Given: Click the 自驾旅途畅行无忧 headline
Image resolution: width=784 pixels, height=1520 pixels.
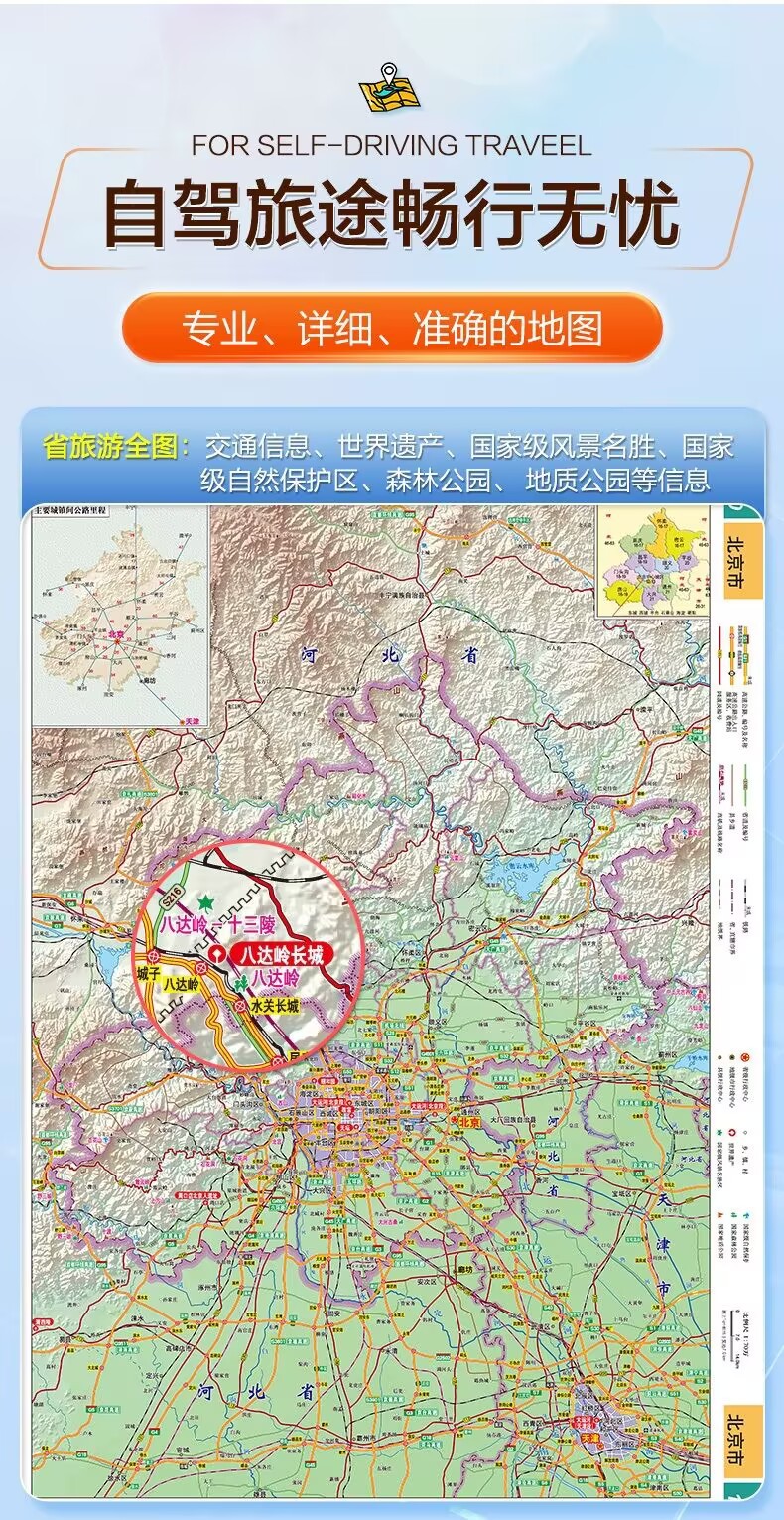Looking at the screenshot, I should pyautogui.click(x=392, y=211).
